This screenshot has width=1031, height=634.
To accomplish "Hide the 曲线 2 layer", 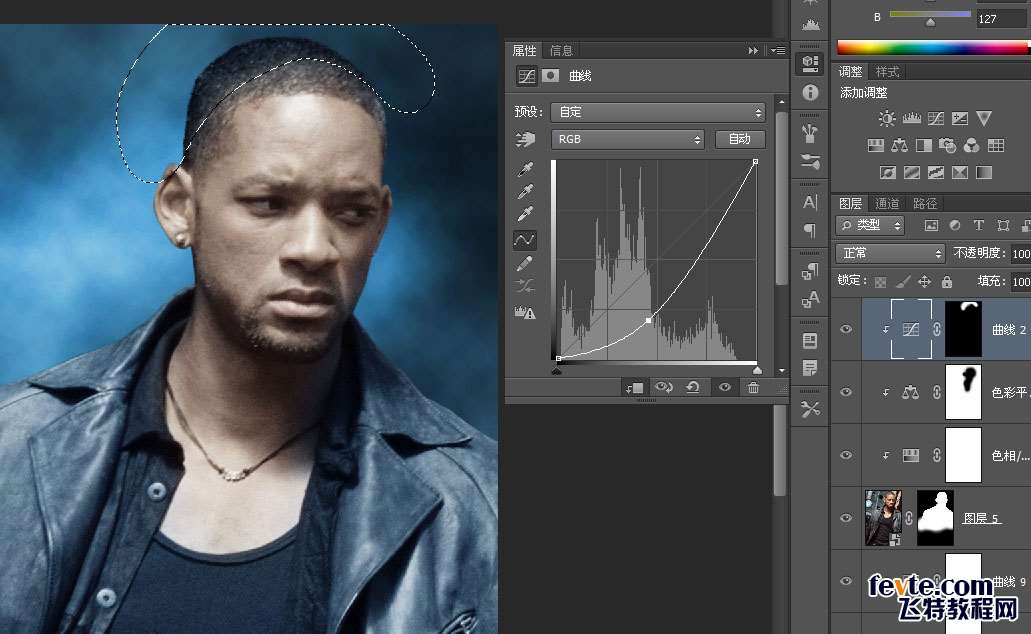I will pyautogui.click(x=846, y=329).
